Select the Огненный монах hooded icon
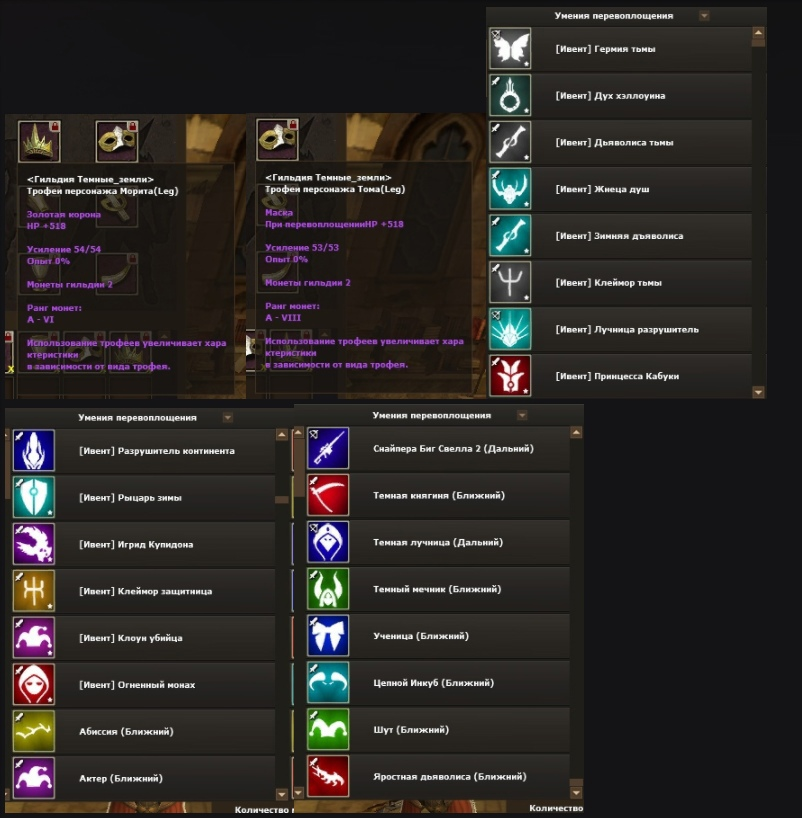The height and width of the screenshot is (818, 802). tap(33, 684)
